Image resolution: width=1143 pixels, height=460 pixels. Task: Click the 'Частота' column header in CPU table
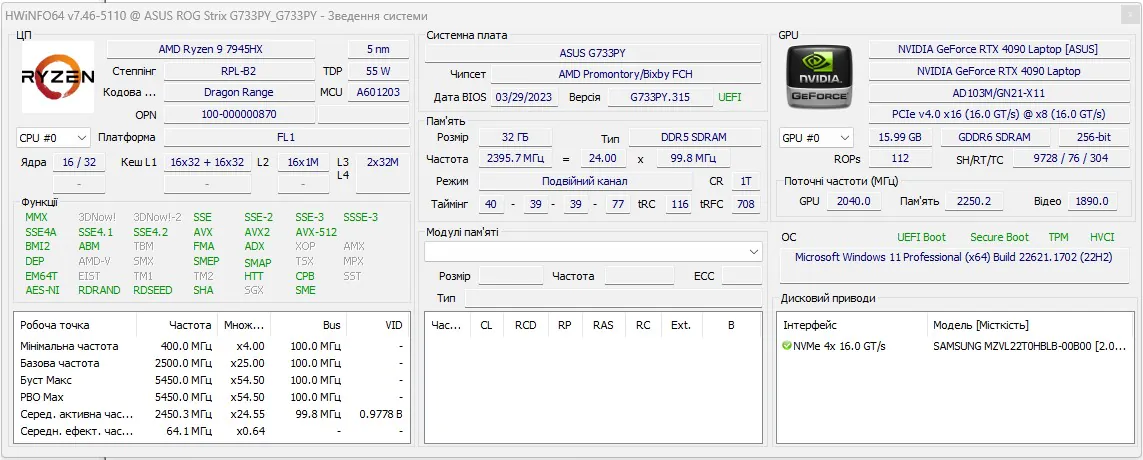[177, 325]
